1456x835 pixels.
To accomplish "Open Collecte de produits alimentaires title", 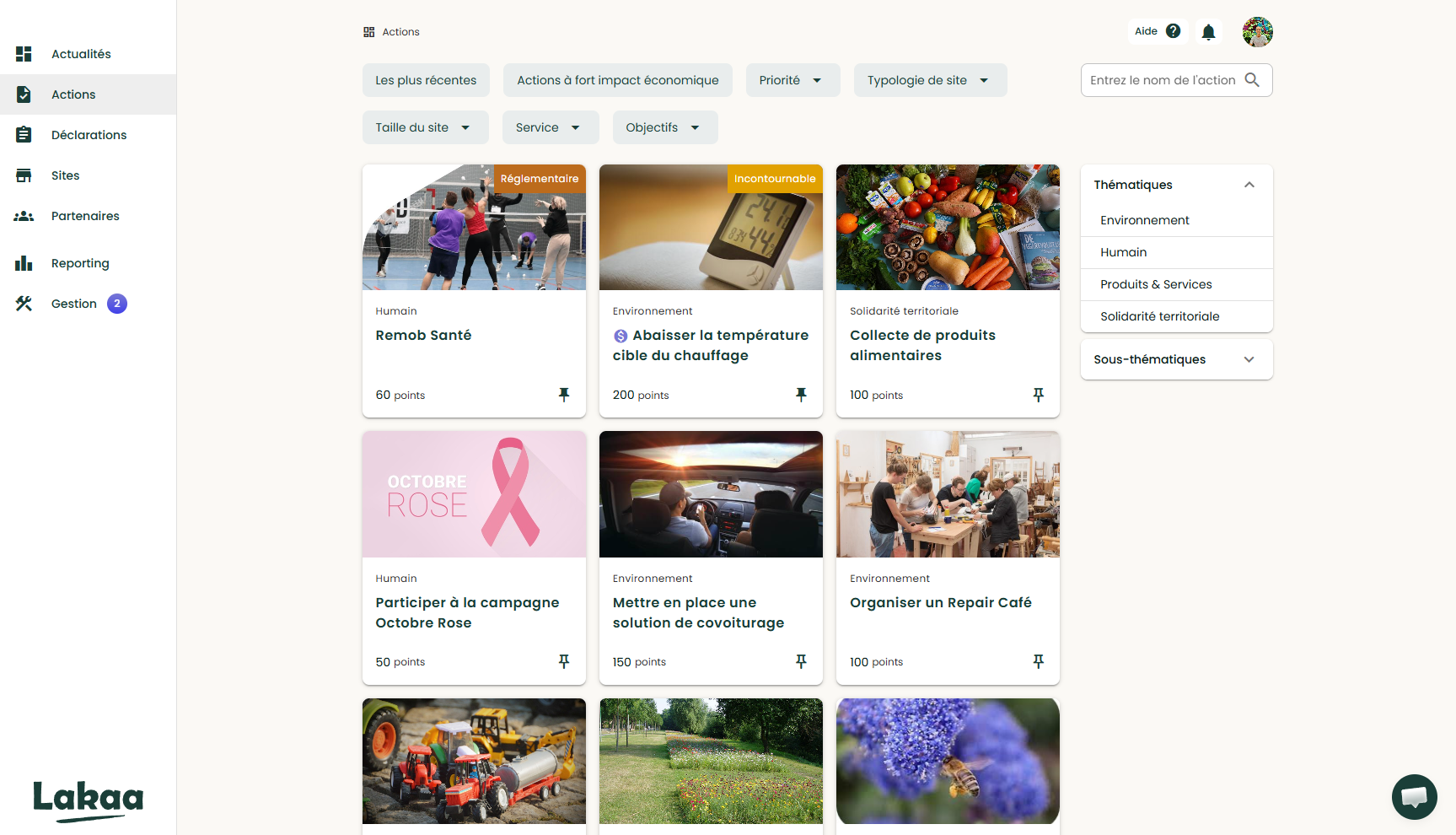I will point(923,346).
